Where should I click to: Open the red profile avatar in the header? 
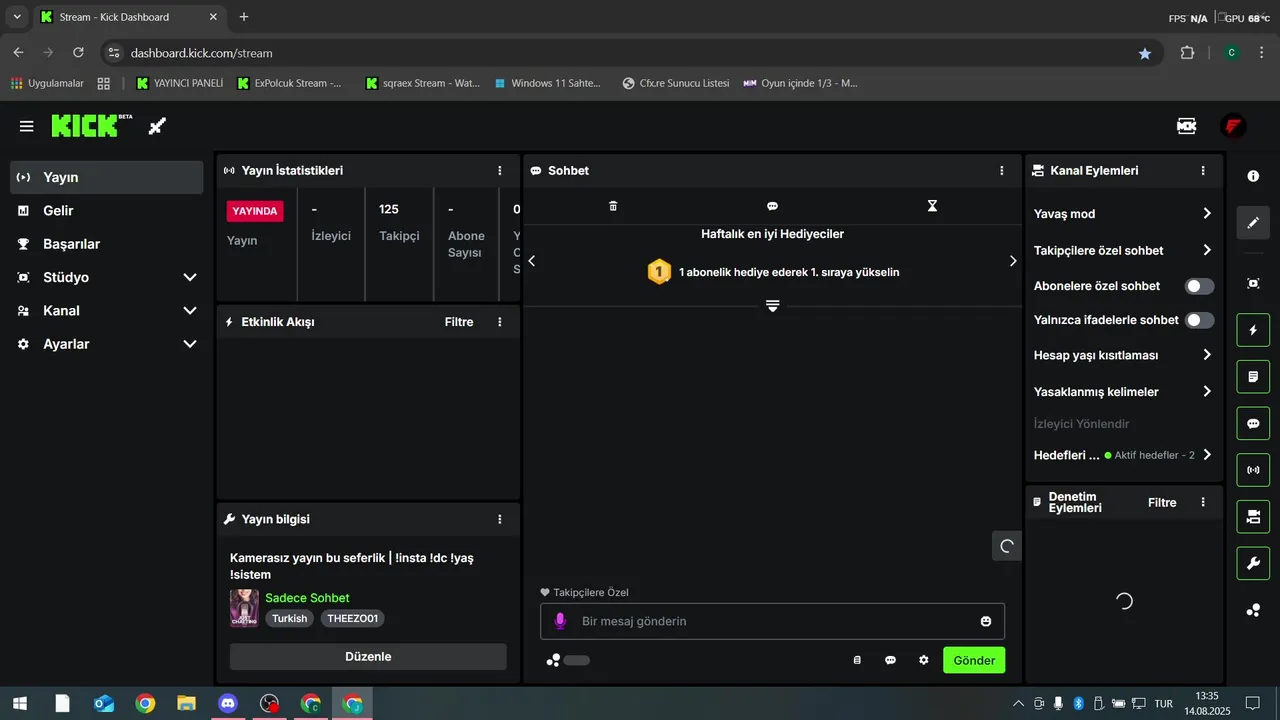pyautogui.click(x=1233, y=126)
